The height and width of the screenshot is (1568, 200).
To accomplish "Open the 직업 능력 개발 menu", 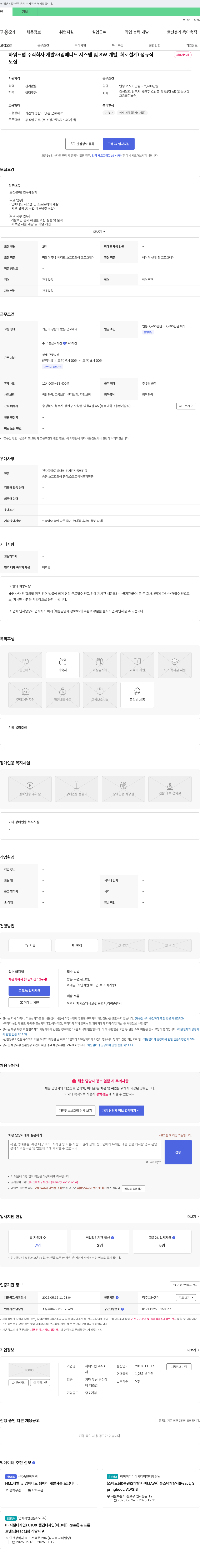I will (137, 32).
